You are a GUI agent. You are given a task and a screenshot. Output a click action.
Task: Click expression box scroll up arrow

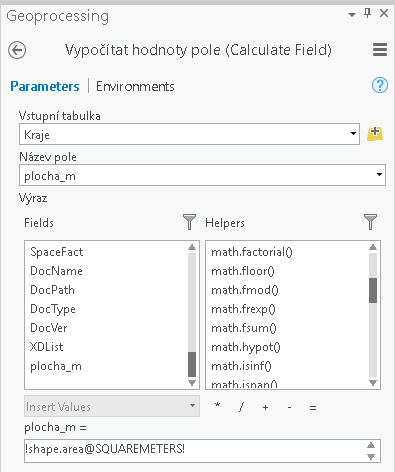click(371, 445)
